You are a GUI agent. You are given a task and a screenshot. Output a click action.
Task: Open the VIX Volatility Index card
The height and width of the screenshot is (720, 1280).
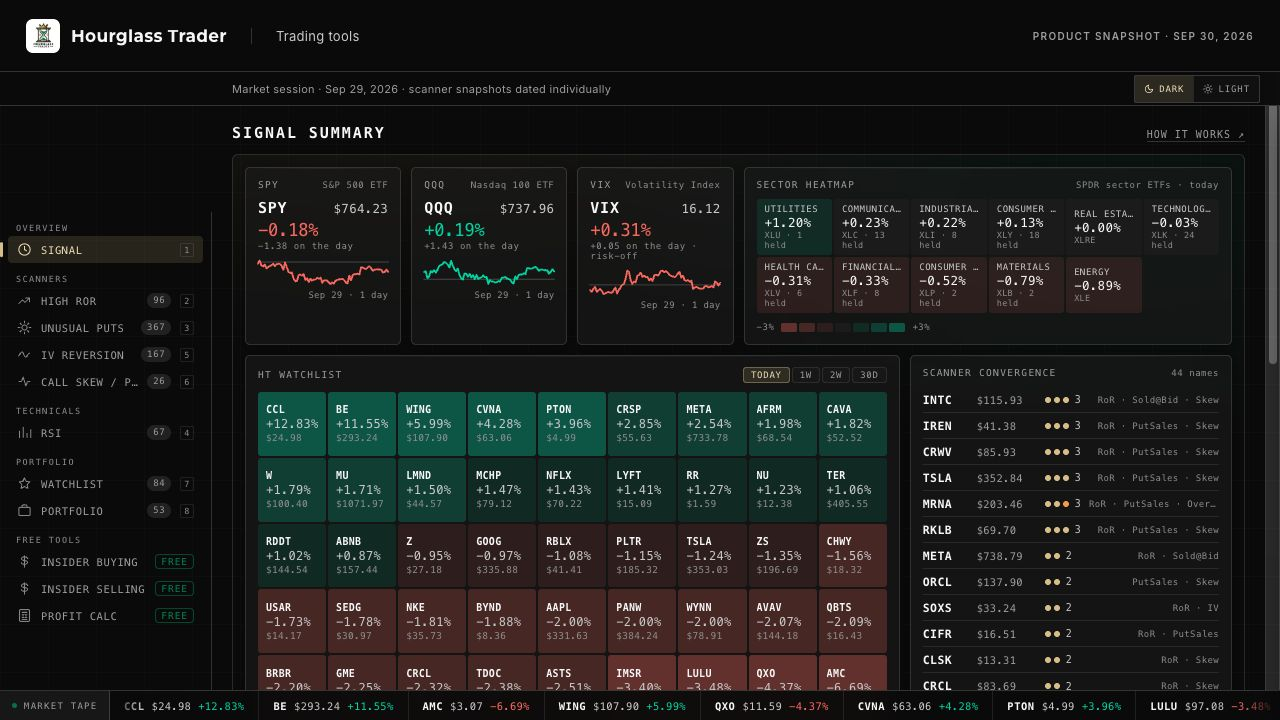(655, 256)
